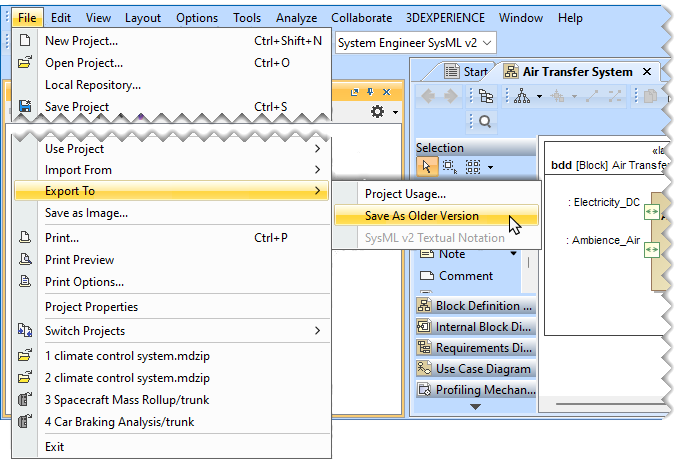Click the Print Options icon
The width and height of the screenshot is (681, 464).
point(25,282)
